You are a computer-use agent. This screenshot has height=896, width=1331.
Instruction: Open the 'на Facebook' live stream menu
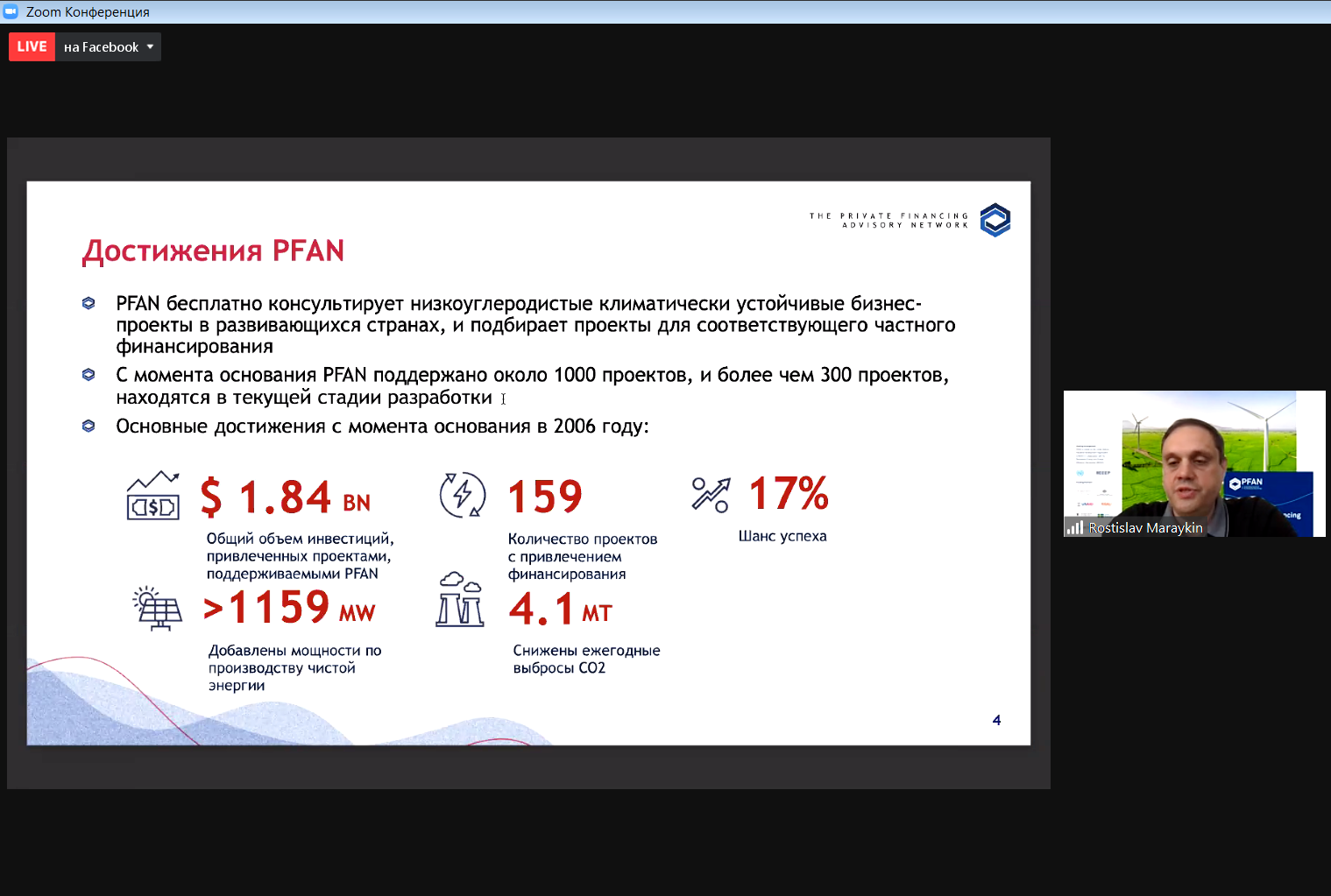(x=102, y=47)
